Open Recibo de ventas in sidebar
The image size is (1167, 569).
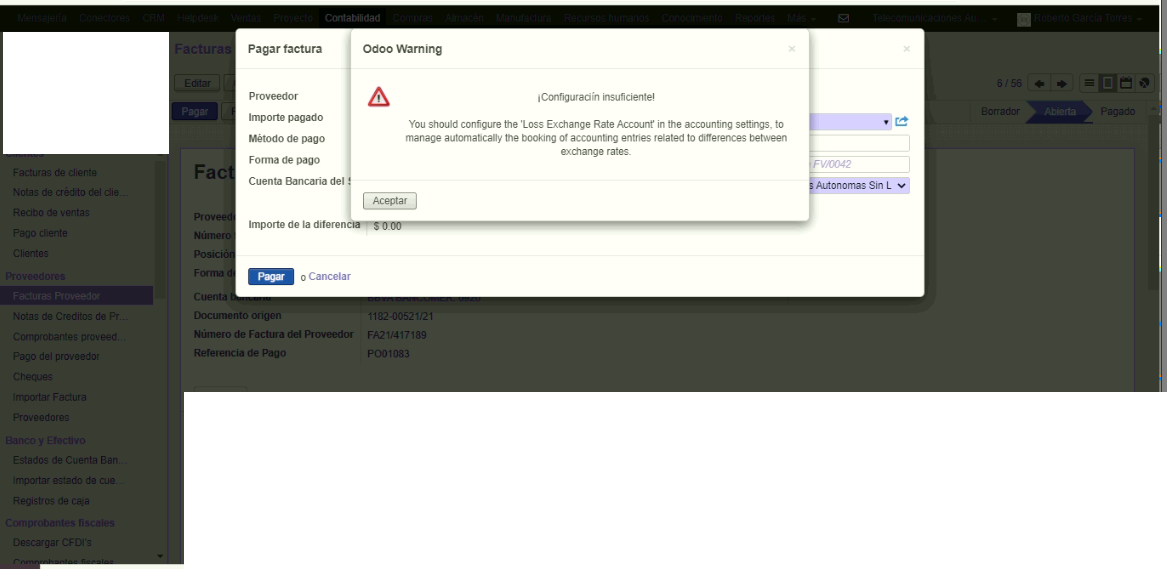pos(51,213)
